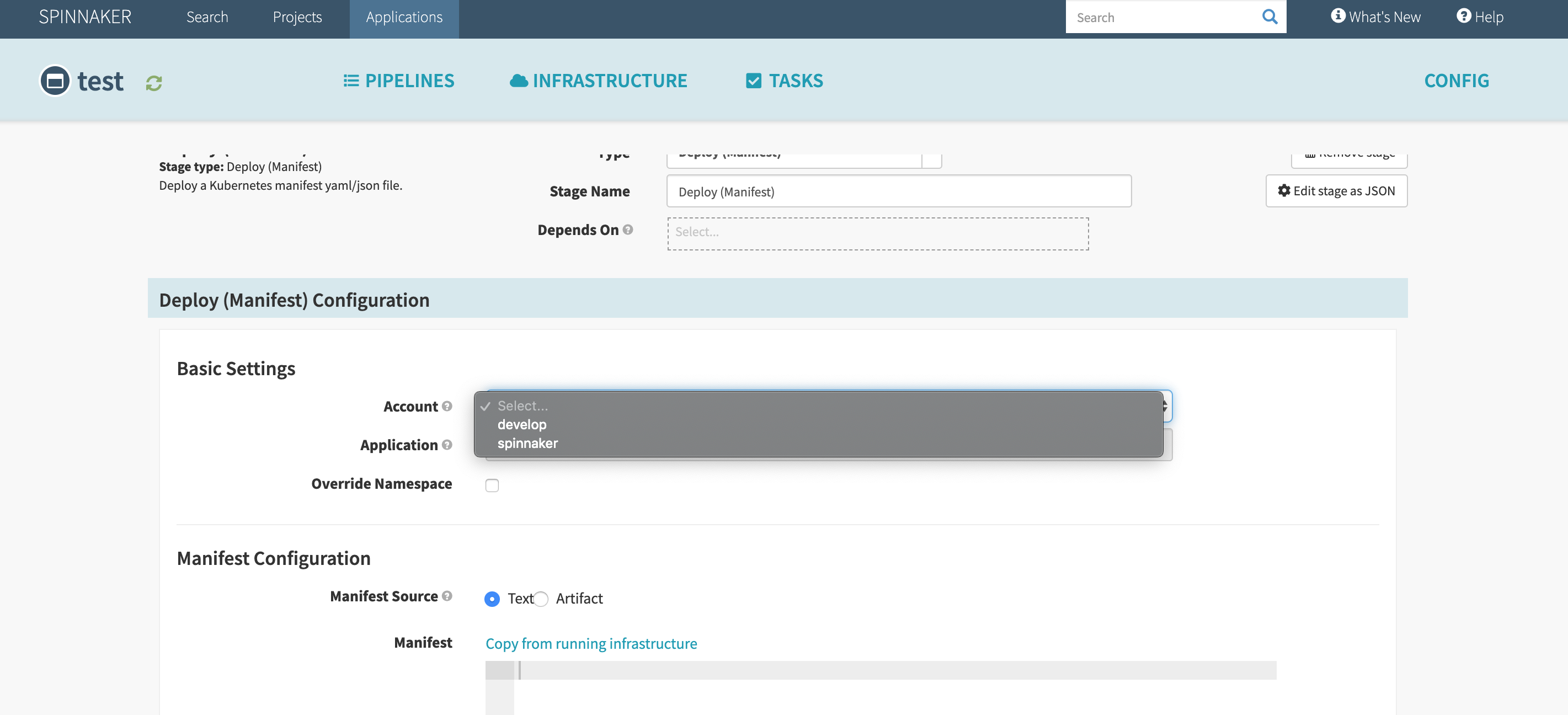The height and width of the screenshot is (715, 1568).
Task: Open the Projects nav item
Action: (297, 17)
